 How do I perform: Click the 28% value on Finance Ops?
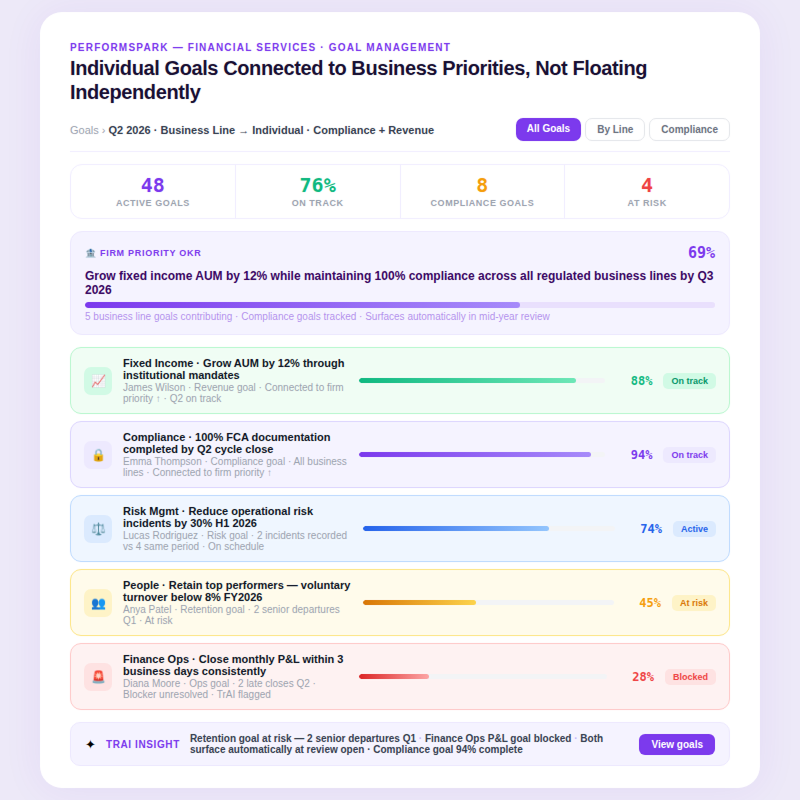(x=643, y=677)
